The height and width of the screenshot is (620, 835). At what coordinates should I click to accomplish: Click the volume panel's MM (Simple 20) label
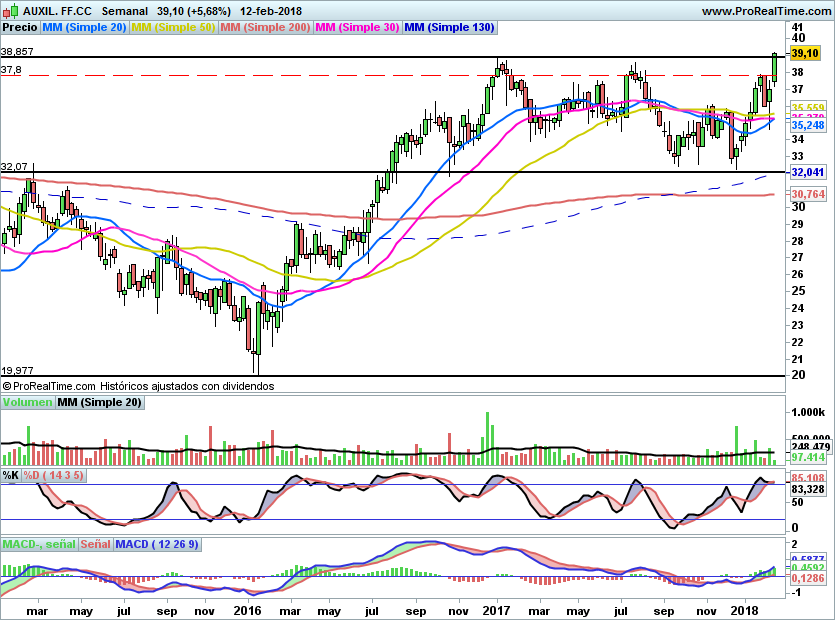coord(99,402)
